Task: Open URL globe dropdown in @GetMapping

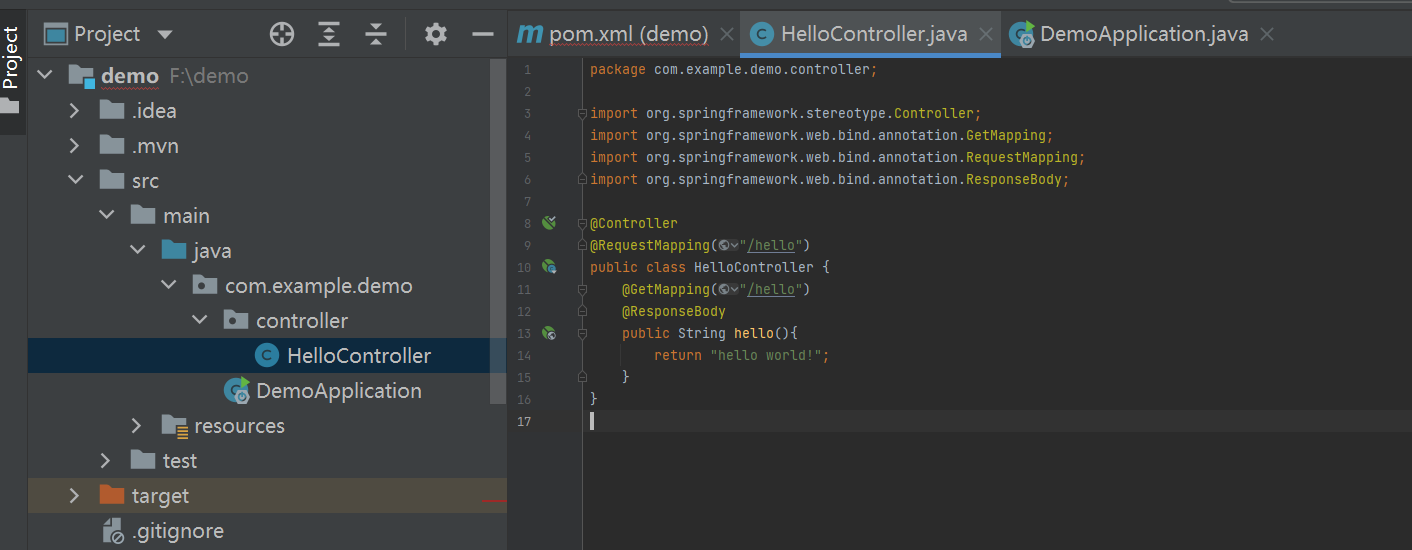Action: tap(728, 290)
